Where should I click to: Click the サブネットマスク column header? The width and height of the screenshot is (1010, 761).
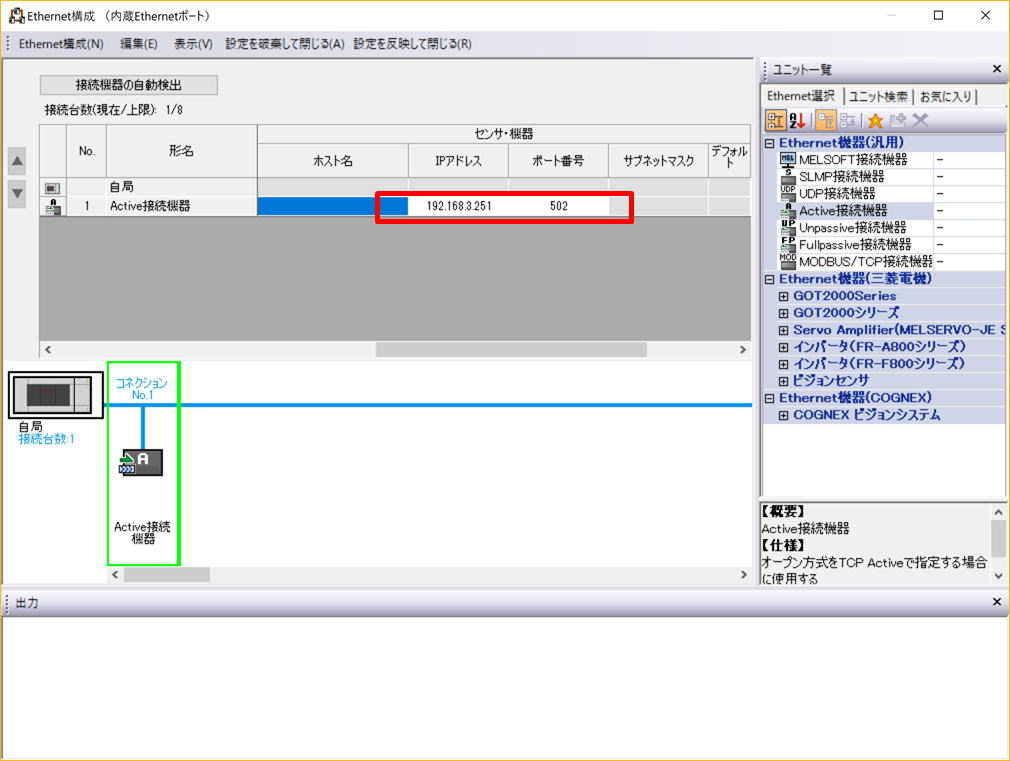coord(658,160)
